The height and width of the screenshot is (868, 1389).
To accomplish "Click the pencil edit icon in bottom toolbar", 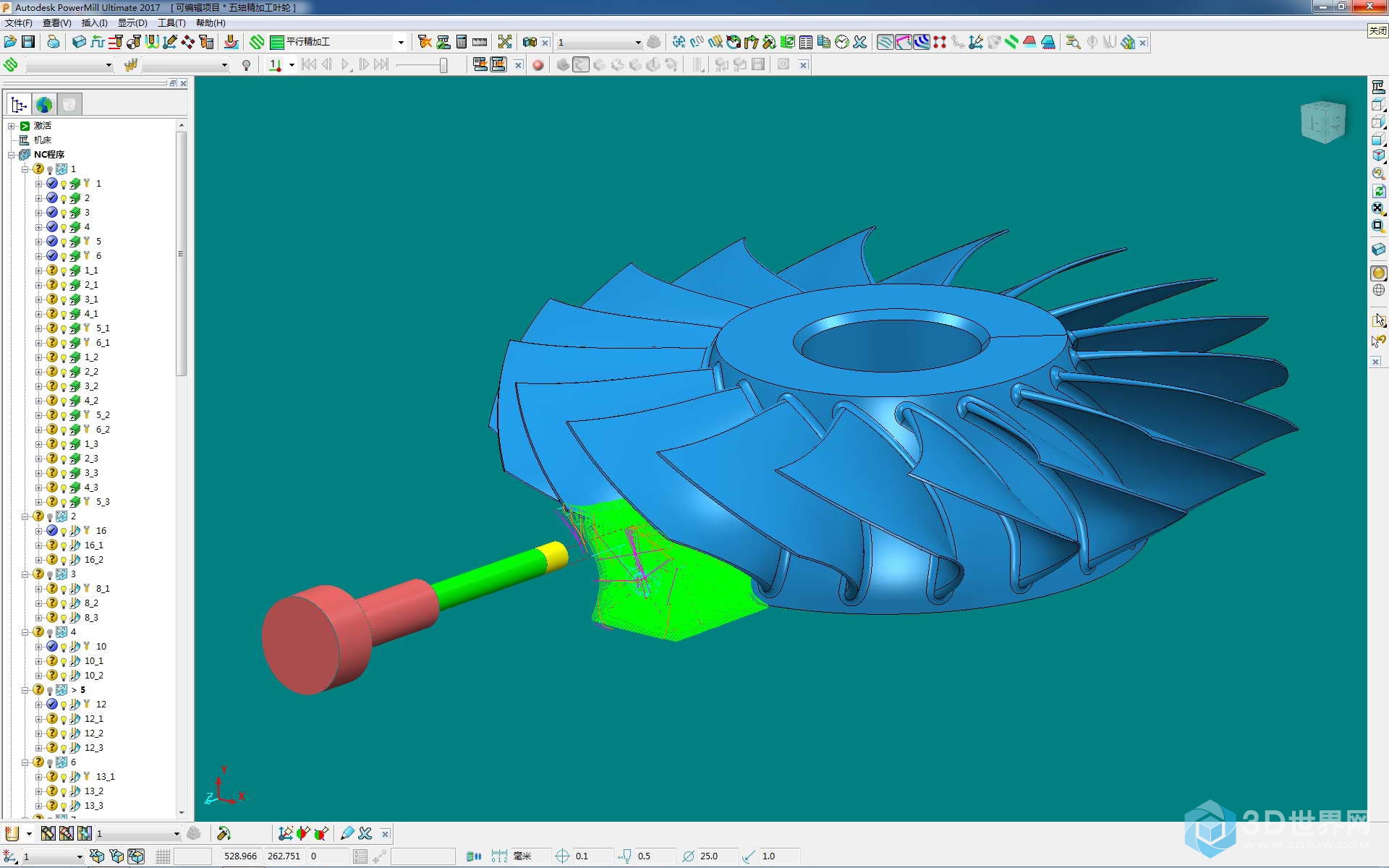I will click(347, 833).
